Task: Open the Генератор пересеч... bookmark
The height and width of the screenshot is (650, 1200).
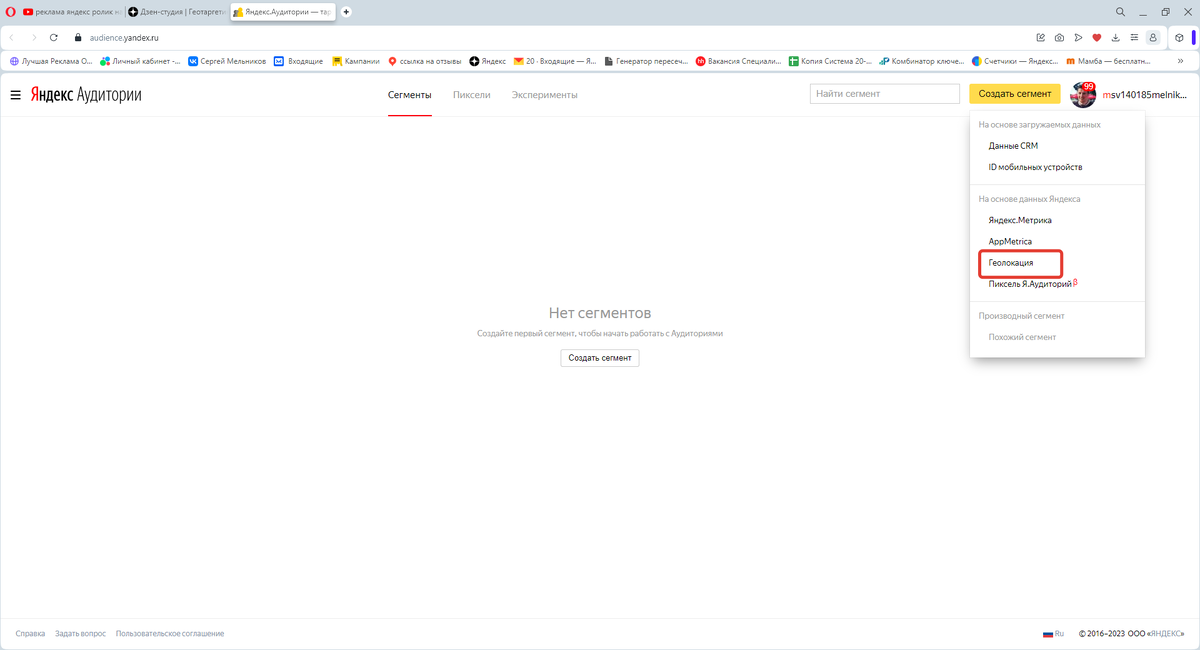Action: [646, 61]
